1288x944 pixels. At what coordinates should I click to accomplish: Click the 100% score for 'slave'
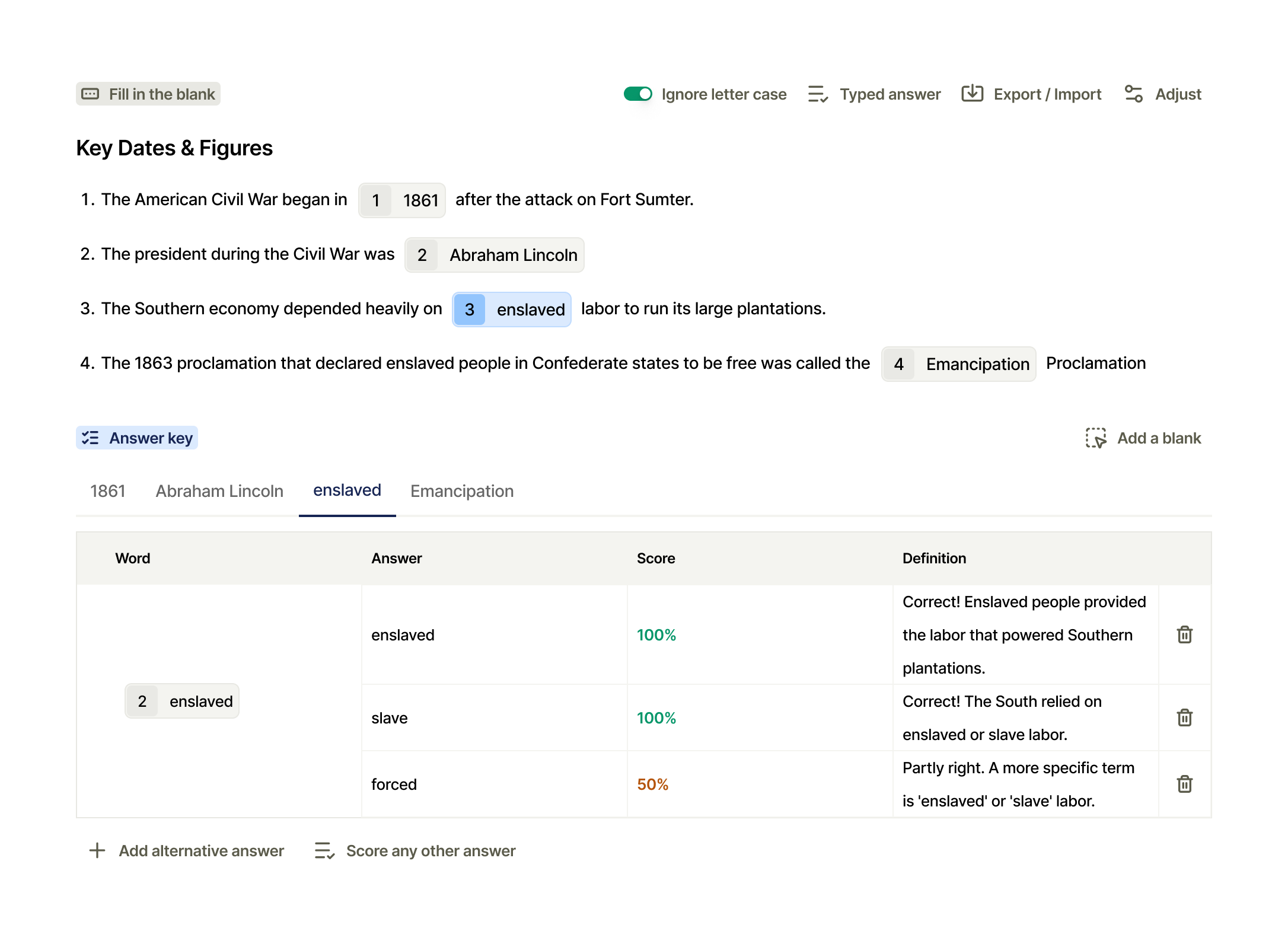click(x=656, y=717)
